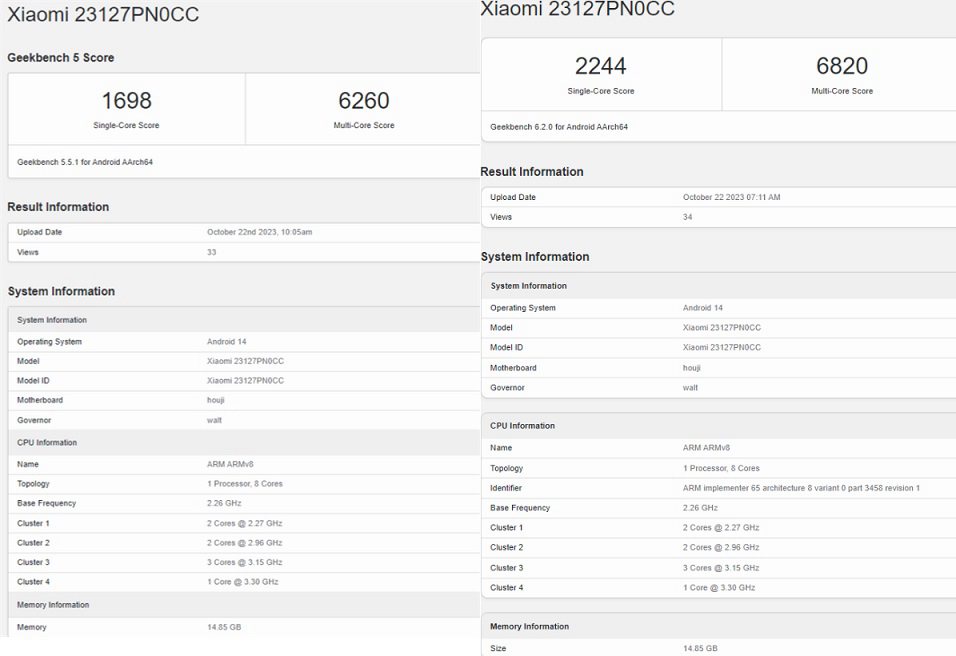Click the "Topology" label in Geekbench 6 result
The height and width of the screenshot is (656, 956).
pos(507,468)
